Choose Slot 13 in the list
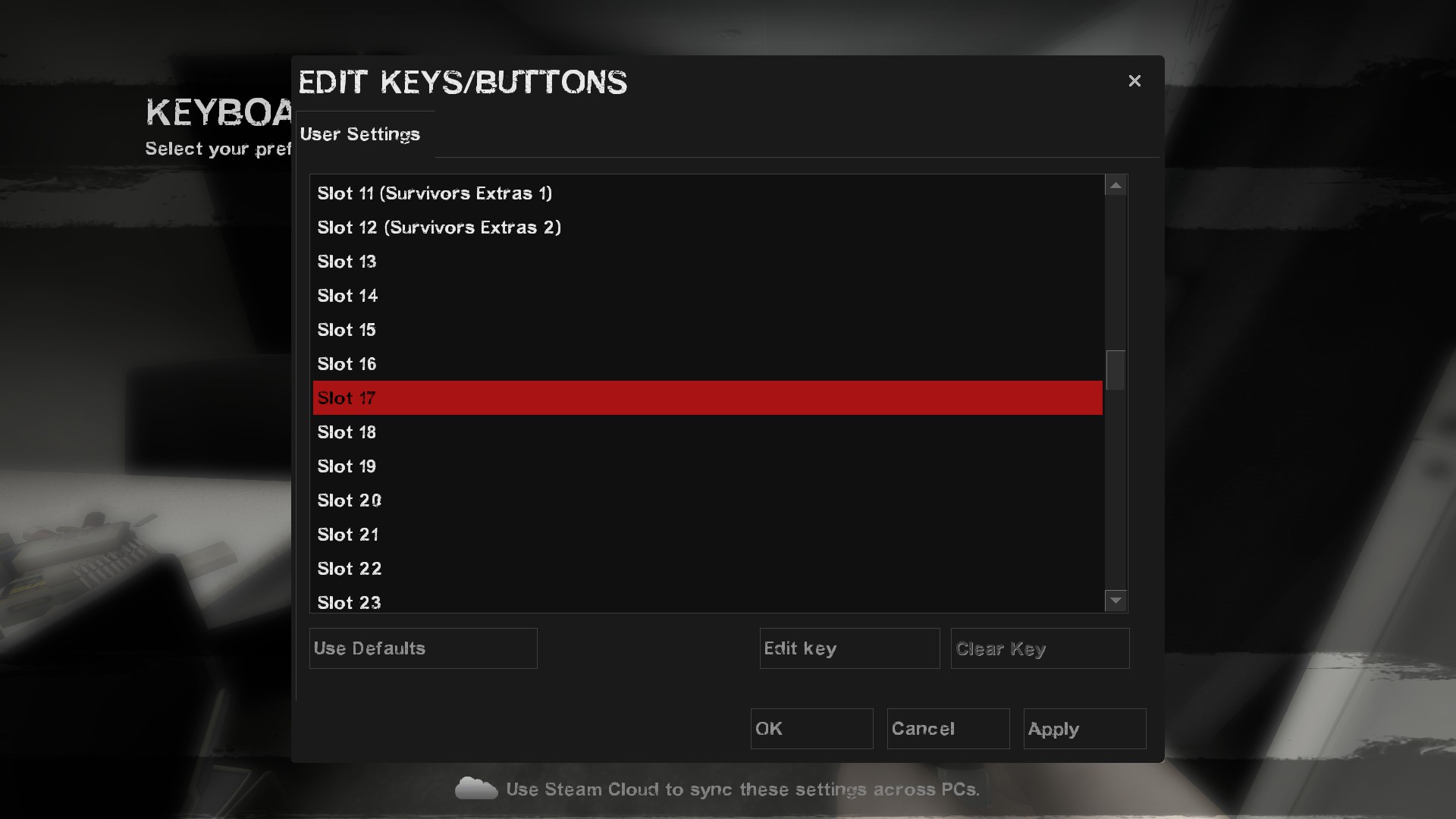Viewport: 1456px width, 819px height. [x=347, y=262]
